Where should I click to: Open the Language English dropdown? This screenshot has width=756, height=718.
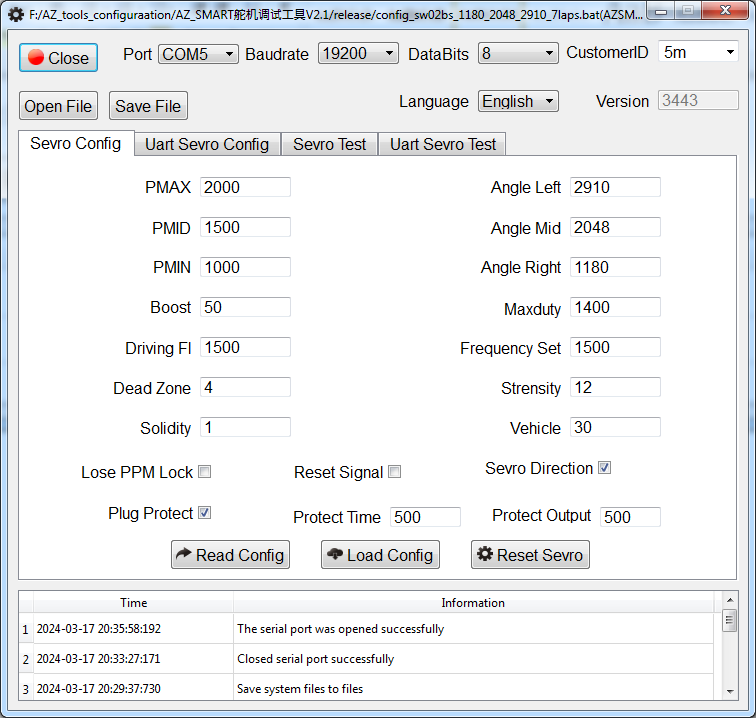pos(518,101)
